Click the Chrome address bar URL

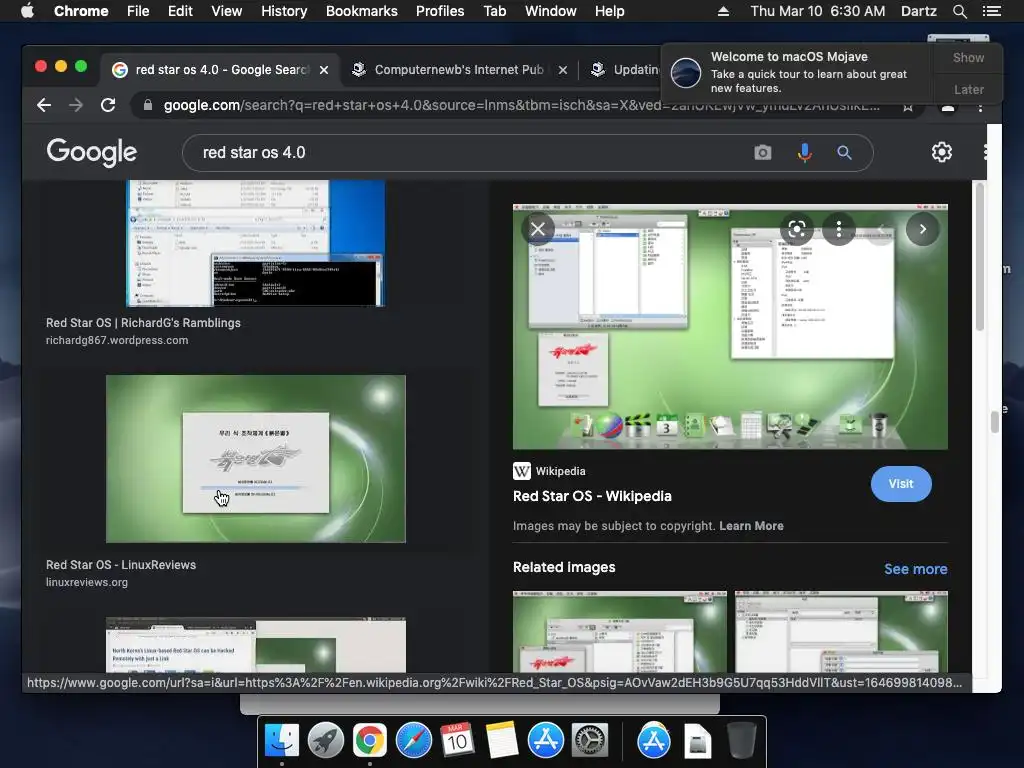(x=521, y=105)
